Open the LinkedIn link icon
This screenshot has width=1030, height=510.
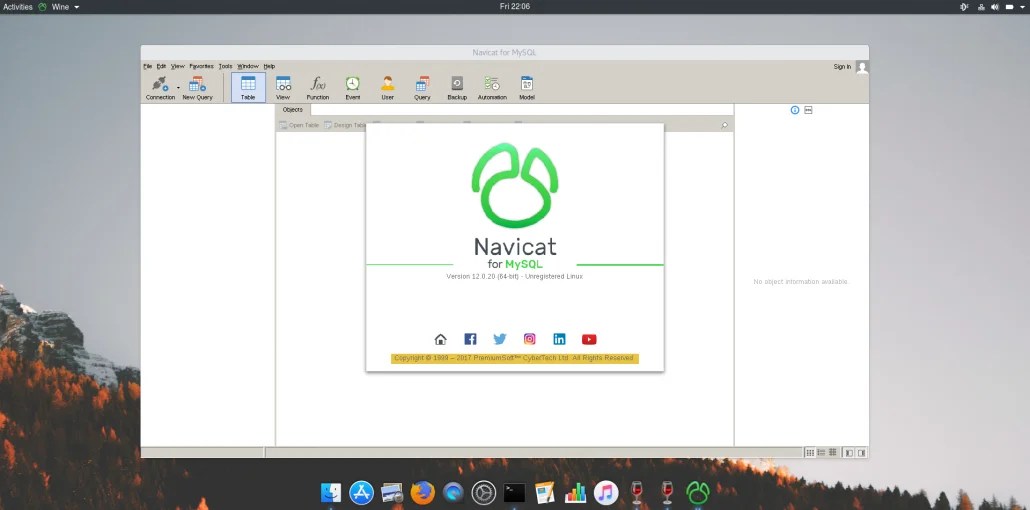(559, 339)
